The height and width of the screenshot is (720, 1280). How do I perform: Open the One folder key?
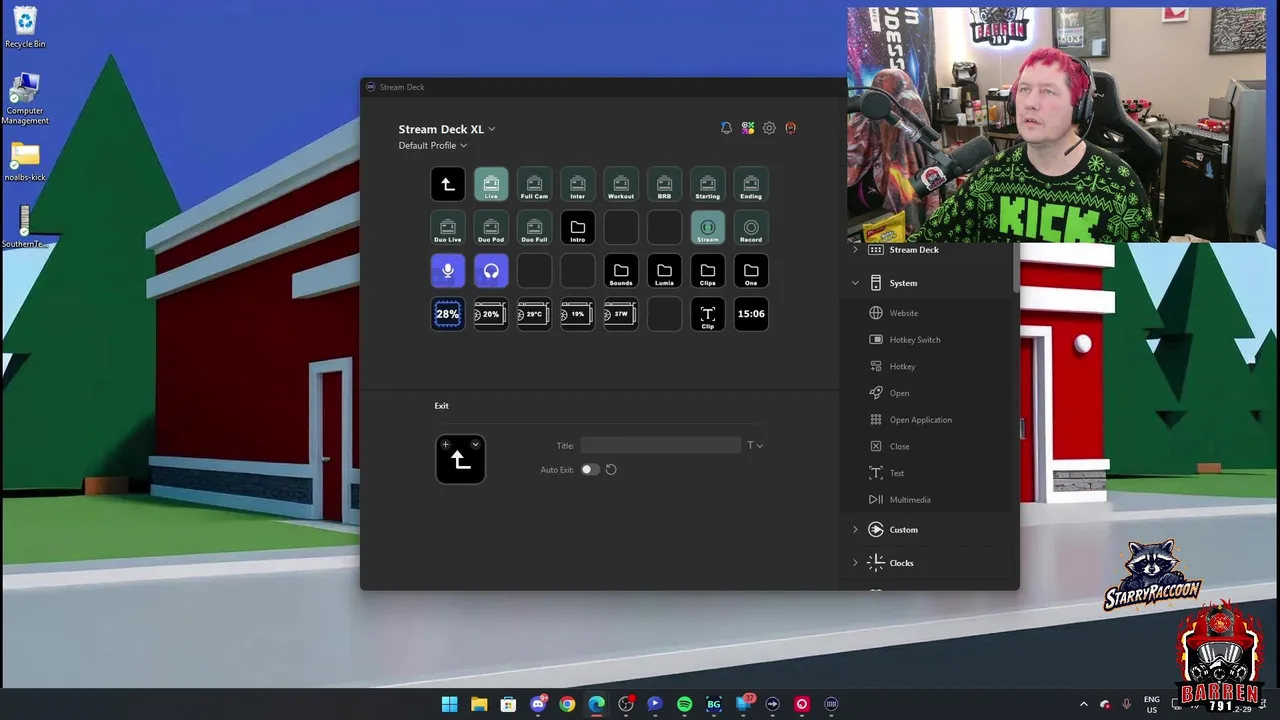pyautogui.click(x=751, y=271)
